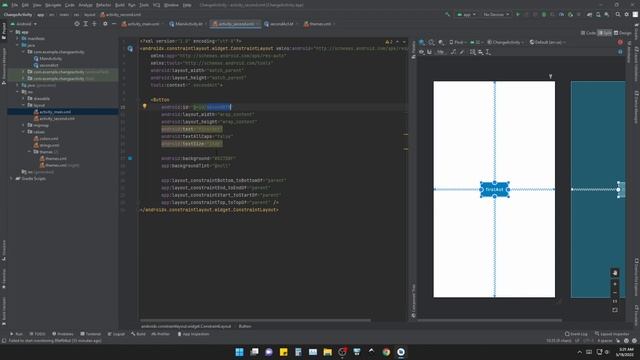
Task: Open the ChangeActivity theme dropdown
Action: [506, 42]
